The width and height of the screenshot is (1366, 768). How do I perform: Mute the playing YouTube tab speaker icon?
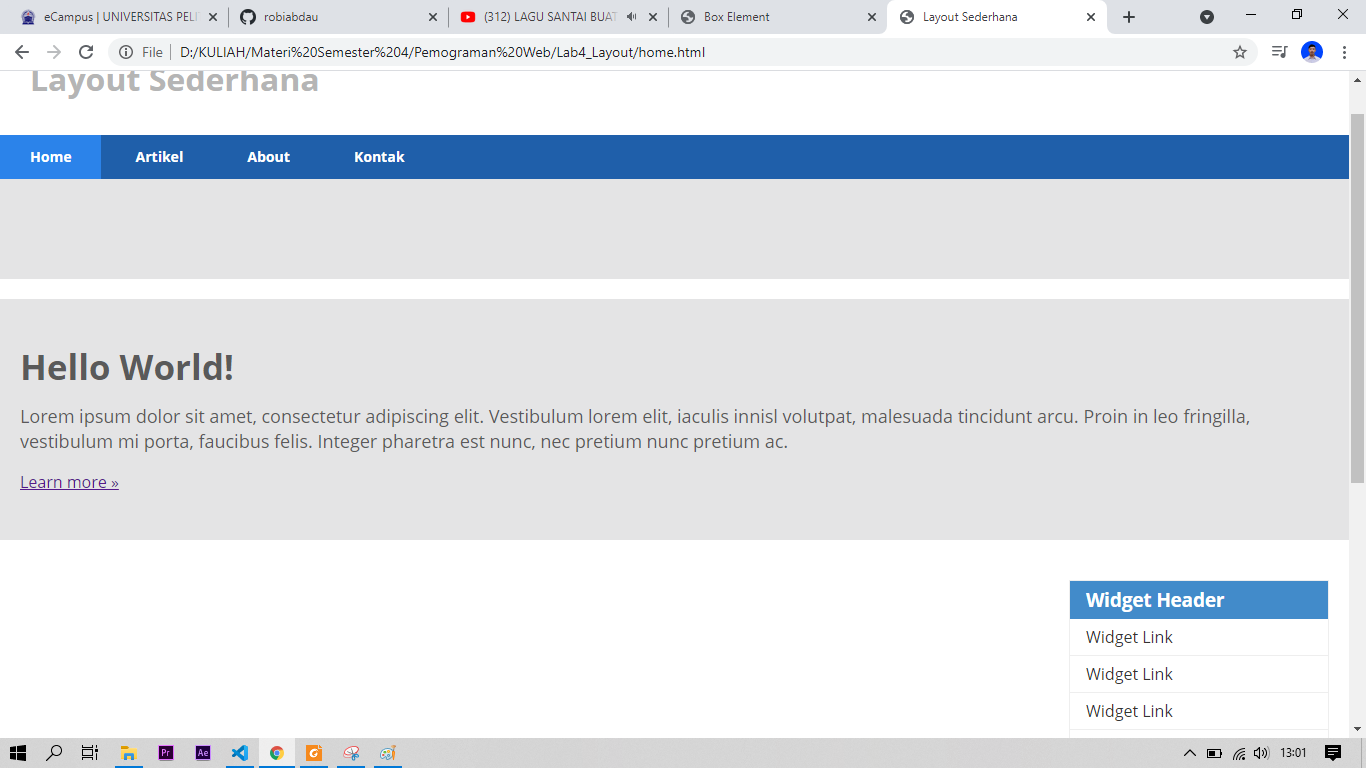631,16
